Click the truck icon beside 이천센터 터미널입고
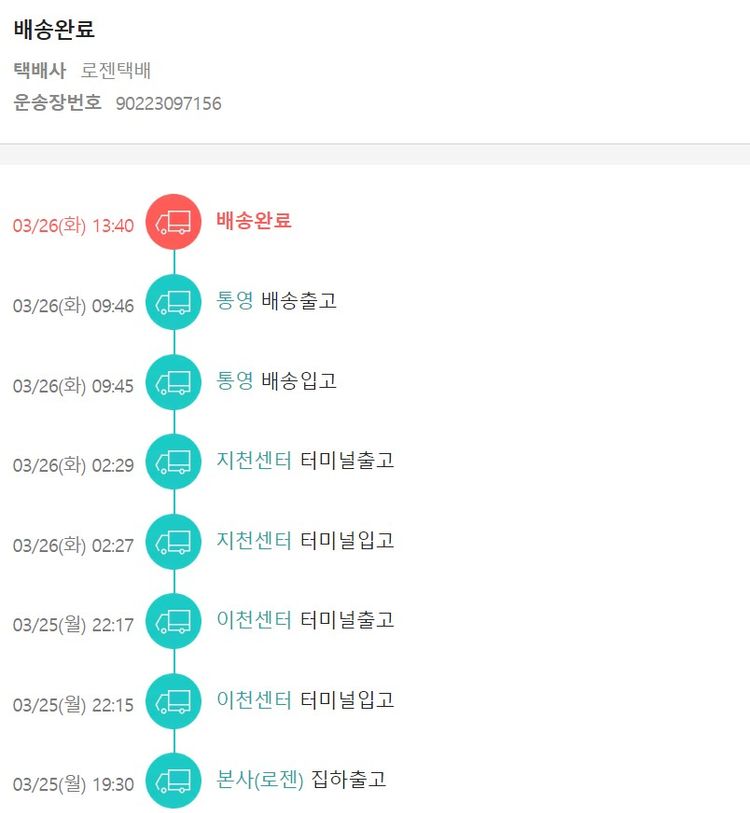 (x=174, y=701)
